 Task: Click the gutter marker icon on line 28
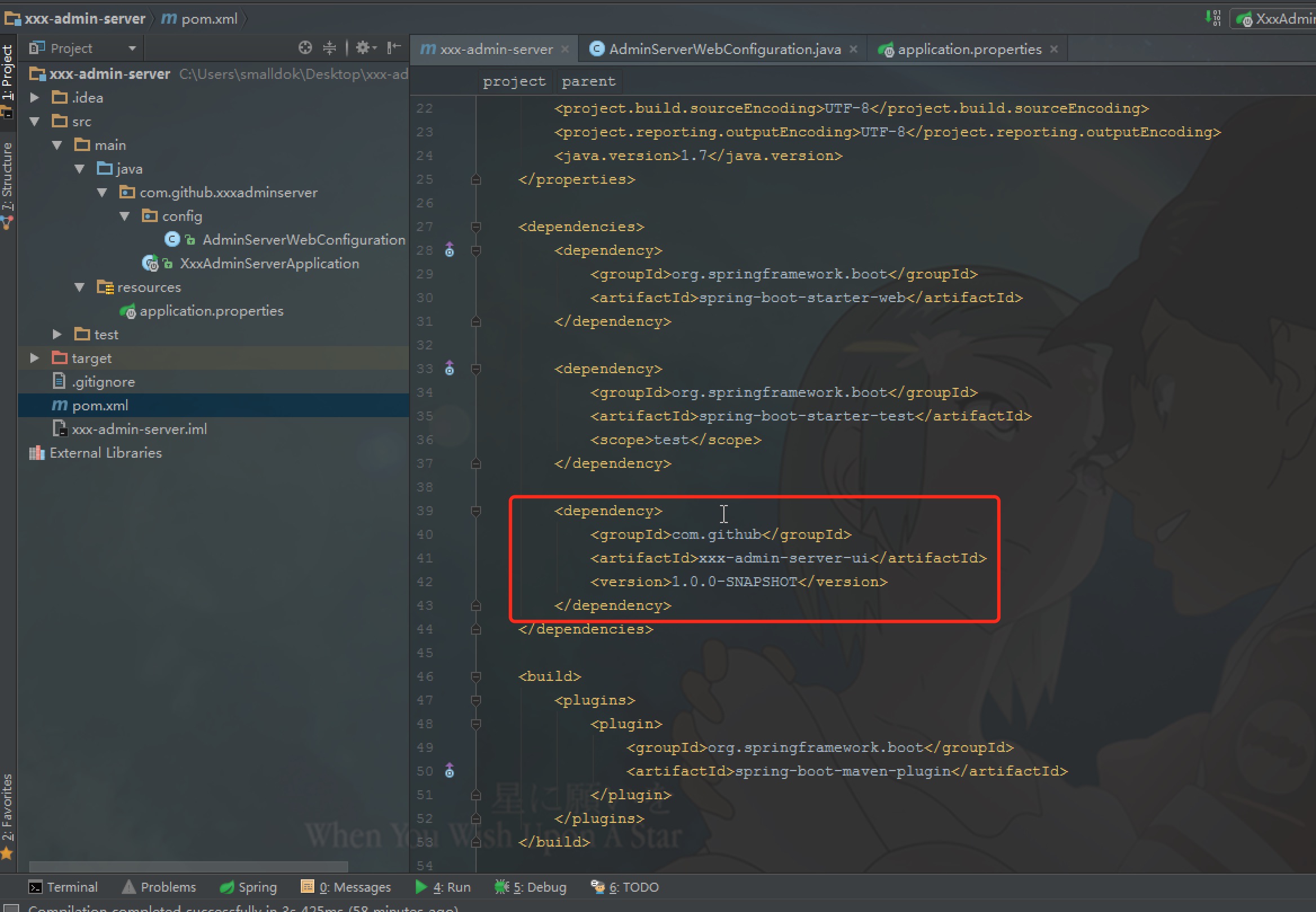point(450,250)
